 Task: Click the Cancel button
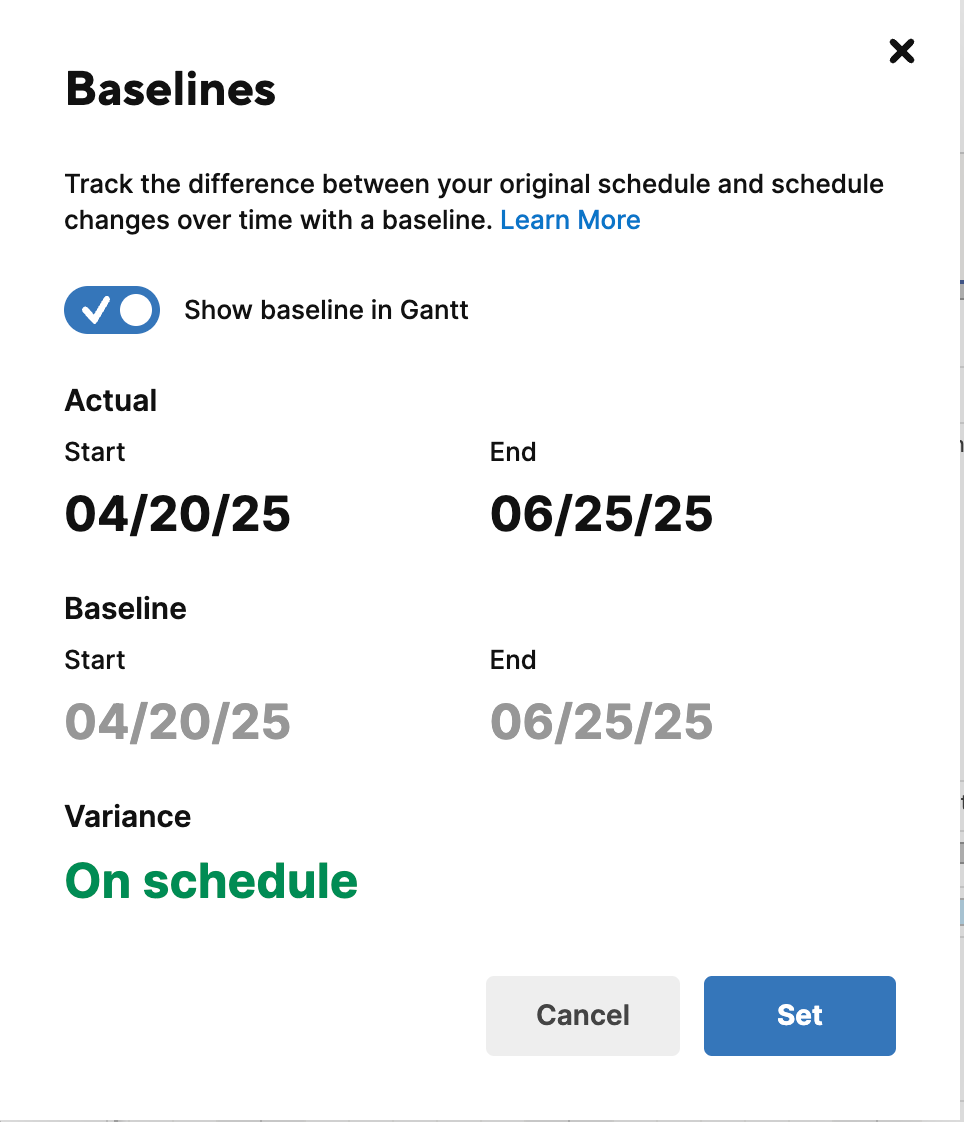582,1015
